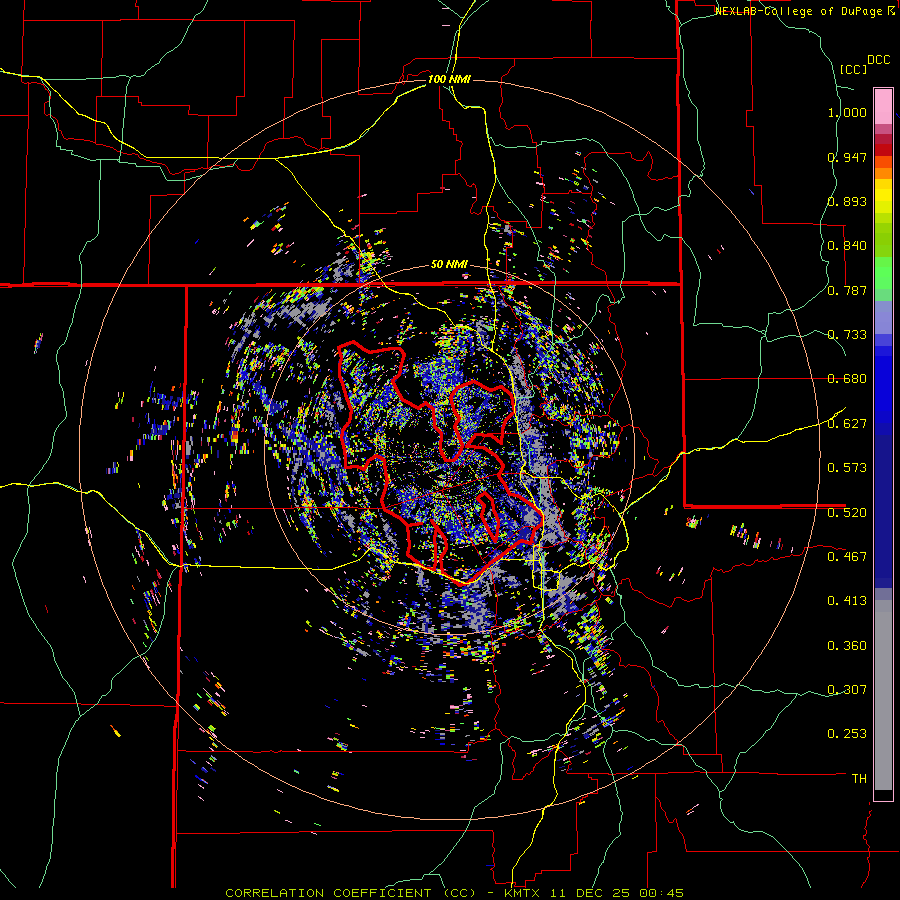Click the 0.733 legend value
Viewport: 900px width, 900px height.
click(x=847, y=335)
